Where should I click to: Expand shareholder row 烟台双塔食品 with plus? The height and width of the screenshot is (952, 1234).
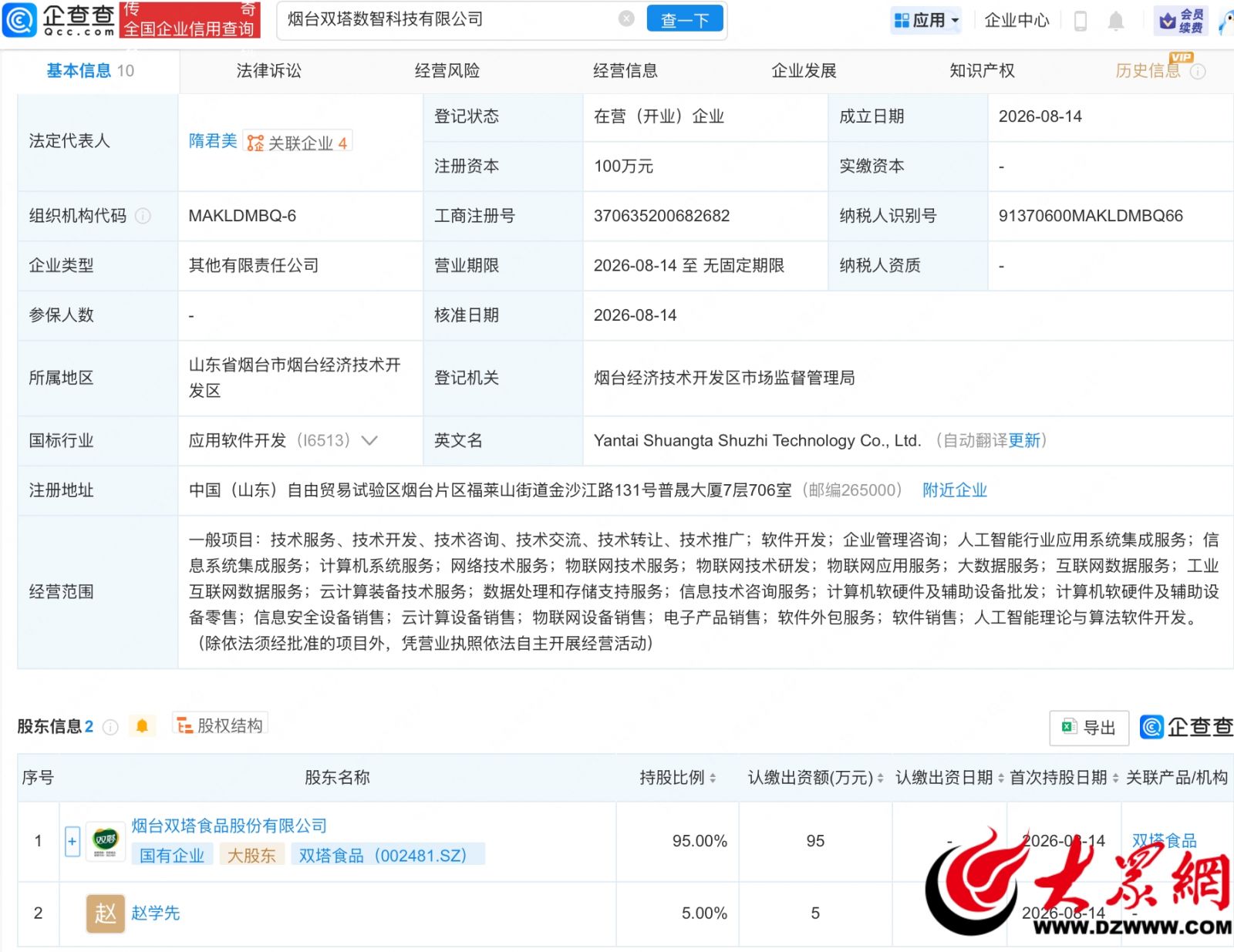point(72,842)
